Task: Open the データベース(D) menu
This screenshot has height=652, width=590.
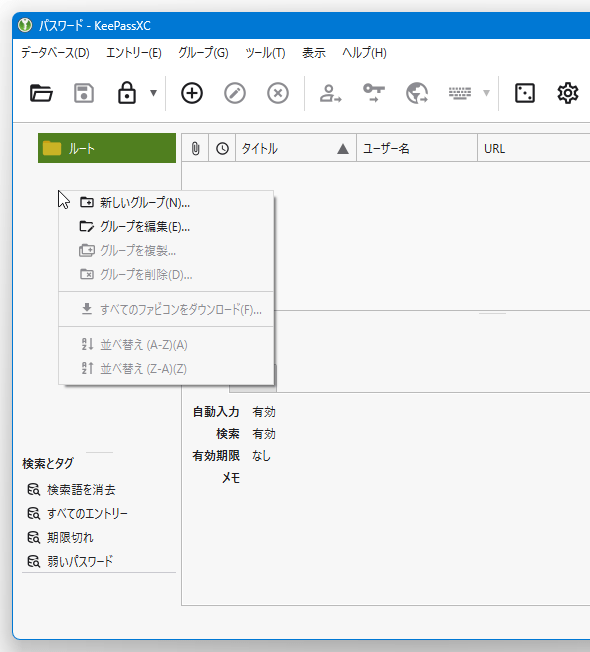Action: (x=55, y=53)
